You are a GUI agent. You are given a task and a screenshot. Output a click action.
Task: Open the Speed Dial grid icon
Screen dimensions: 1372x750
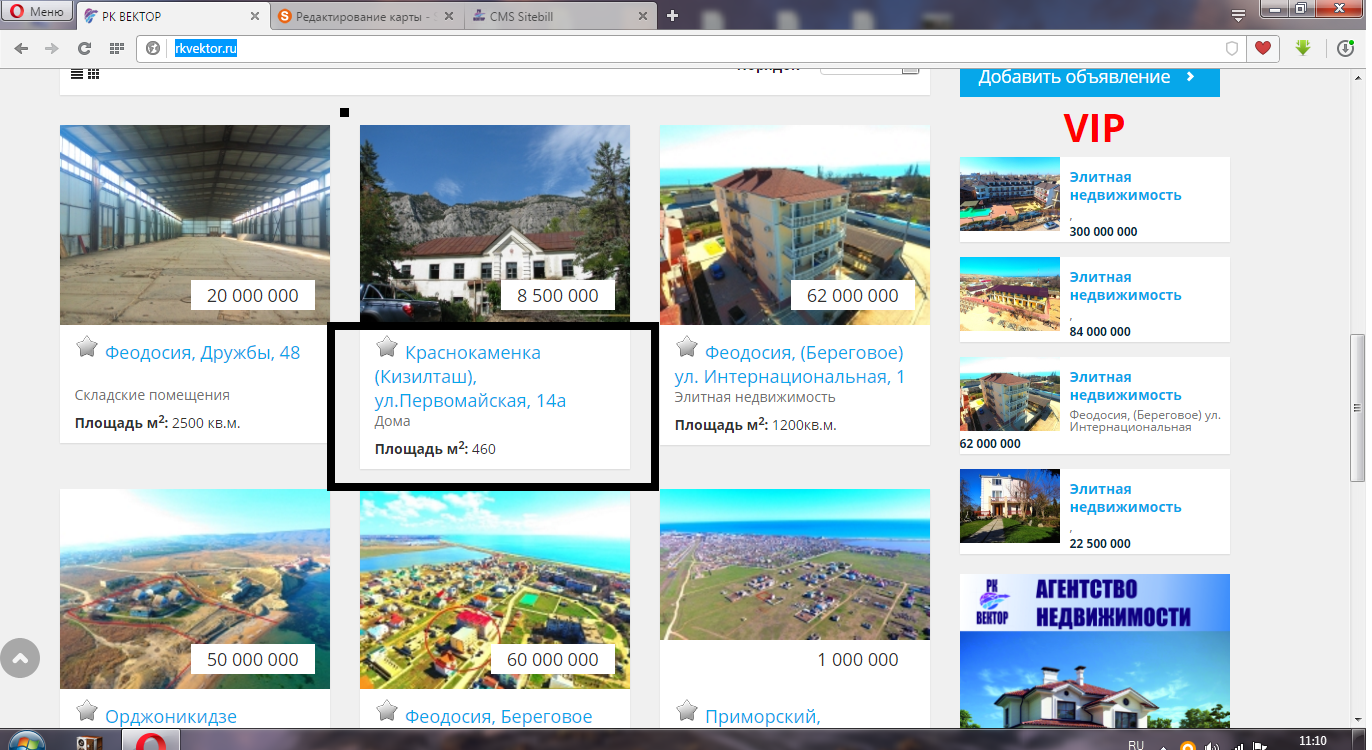[117, 48]
